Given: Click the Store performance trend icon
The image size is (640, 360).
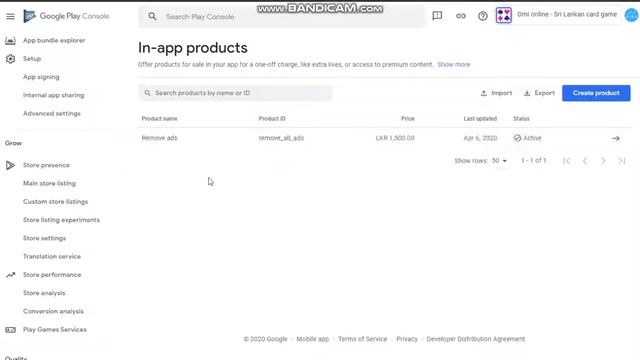Looking at the screenshot, I should pos(11,275).
